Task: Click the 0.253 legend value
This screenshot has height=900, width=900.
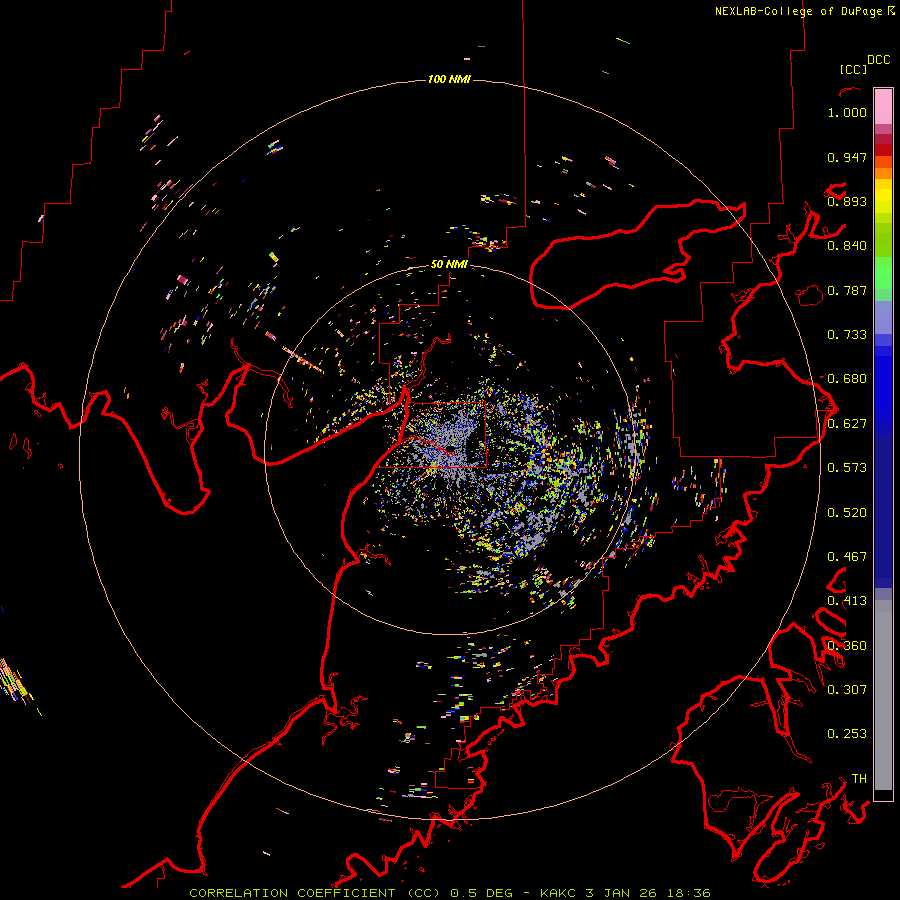Action: [847, 734]
